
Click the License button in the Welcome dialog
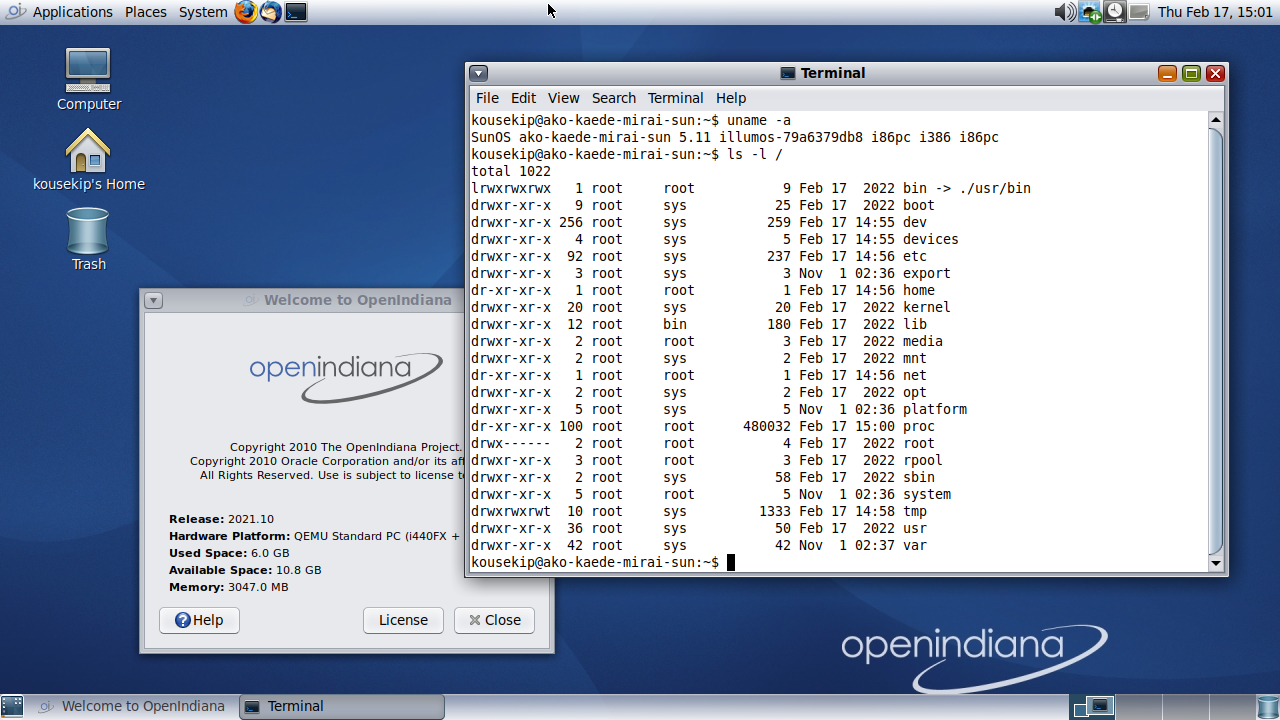pyautogui.click(x=402, y=620)
